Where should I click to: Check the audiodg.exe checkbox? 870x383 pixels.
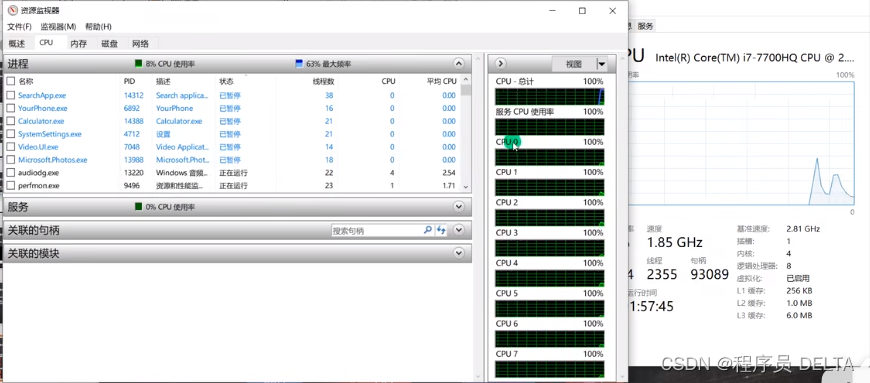coord(11,173)
